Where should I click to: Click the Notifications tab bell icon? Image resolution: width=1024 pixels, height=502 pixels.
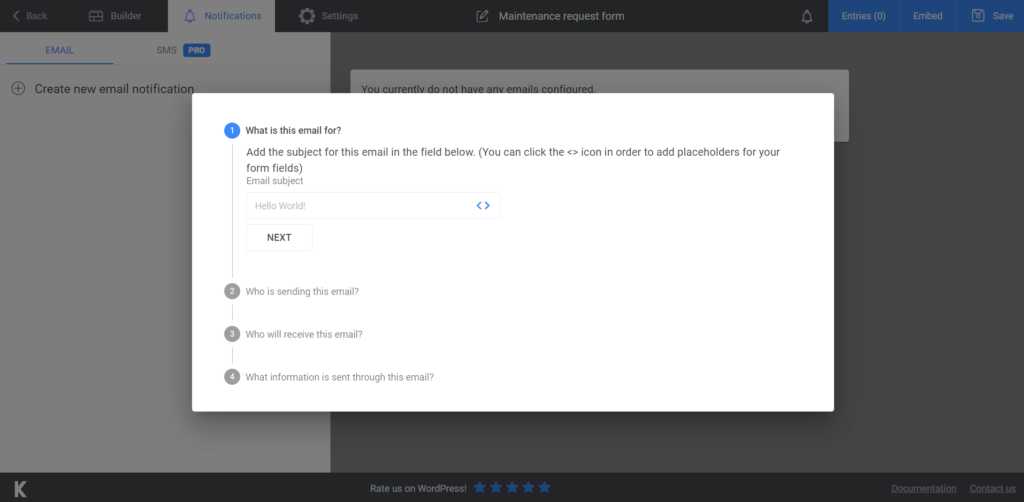190,16
